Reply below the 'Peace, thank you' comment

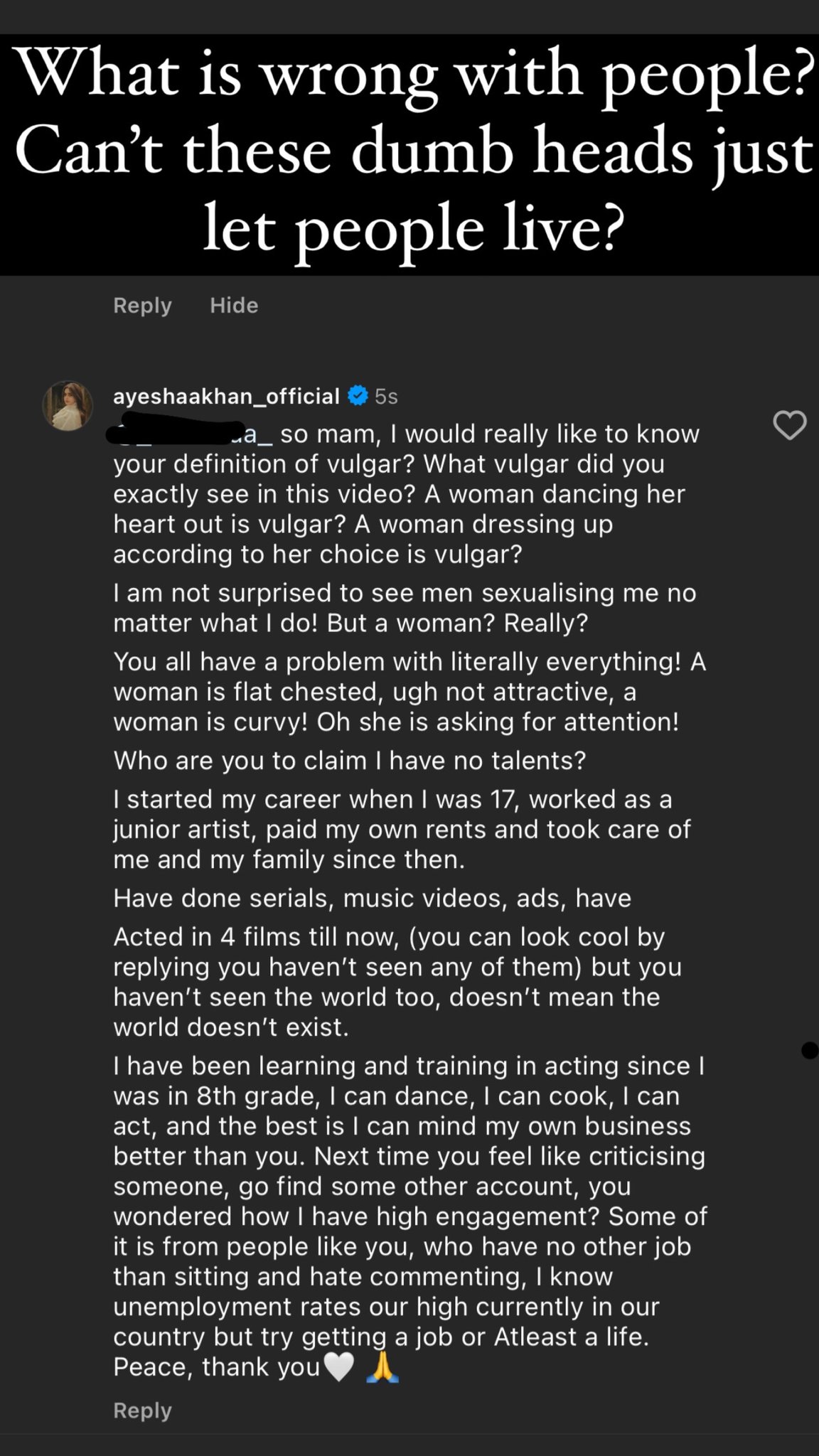pos(142,1410)
